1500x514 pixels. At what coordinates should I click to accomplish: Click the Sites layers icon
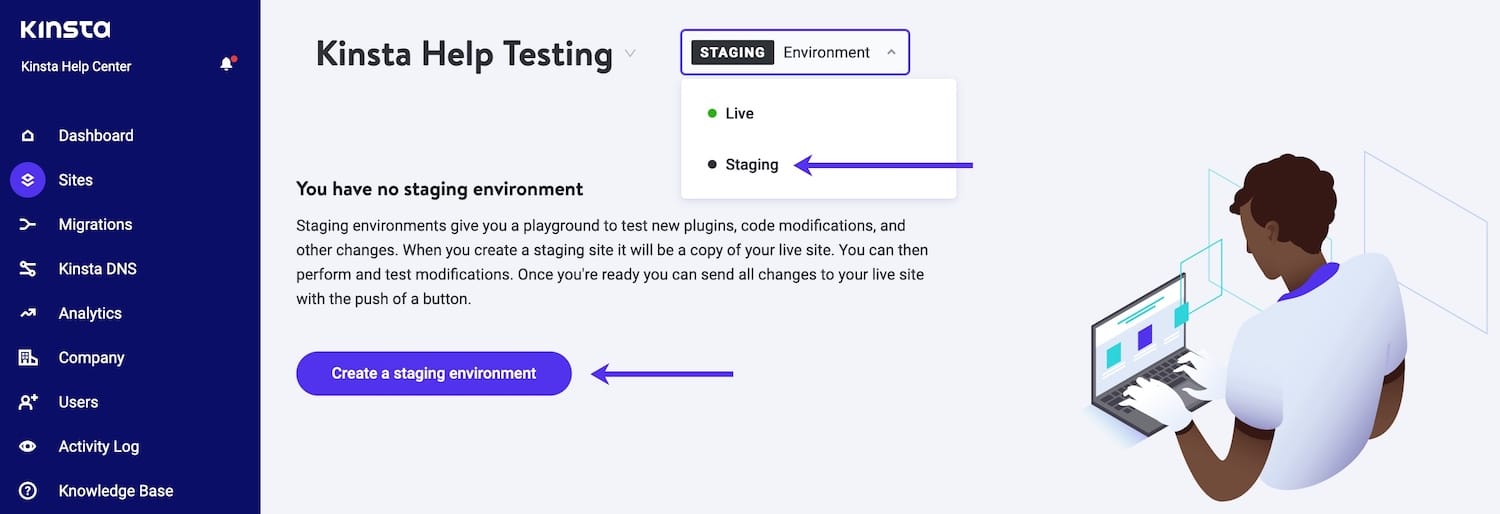click(28, 180)
